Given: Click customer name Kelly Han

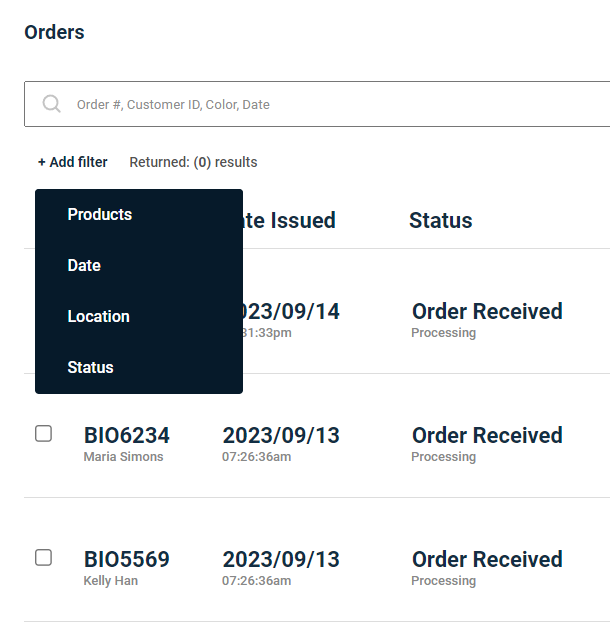Looking at the screenshot, I should point(112,581).
